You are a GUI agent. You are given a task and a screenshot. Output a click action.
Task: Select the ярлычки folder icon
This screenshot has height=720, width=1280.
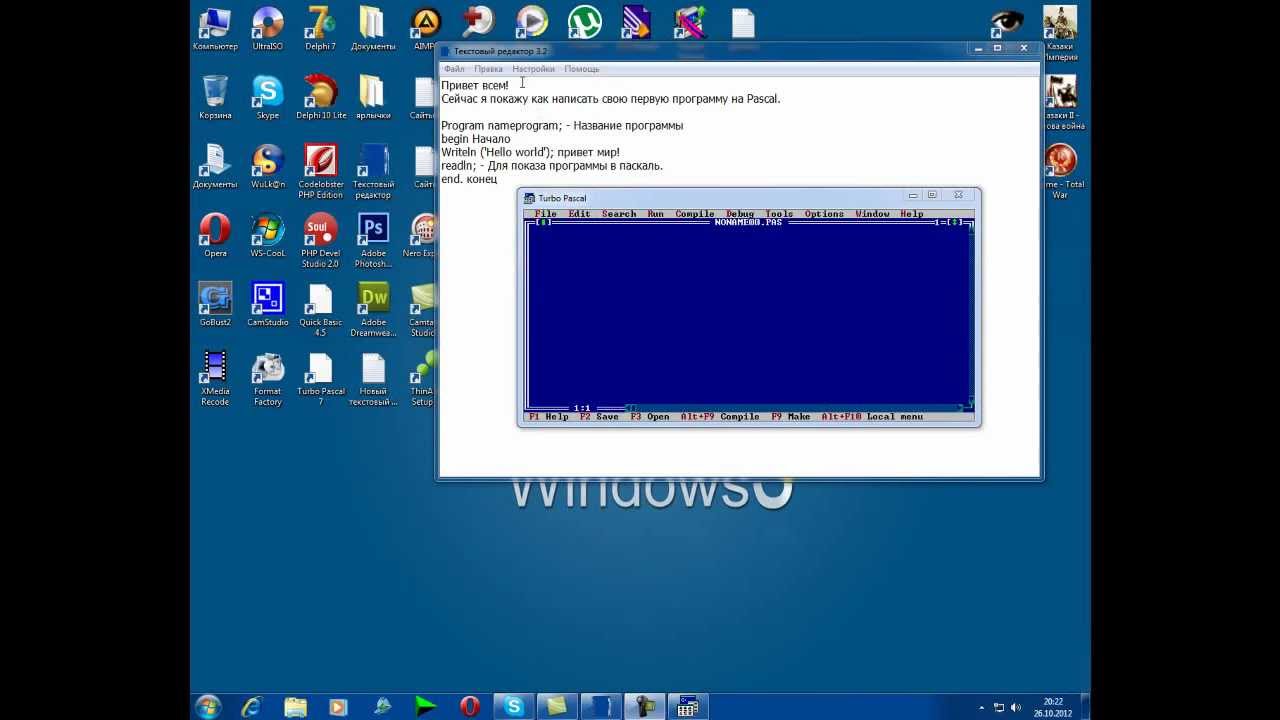tap(373, 98)
